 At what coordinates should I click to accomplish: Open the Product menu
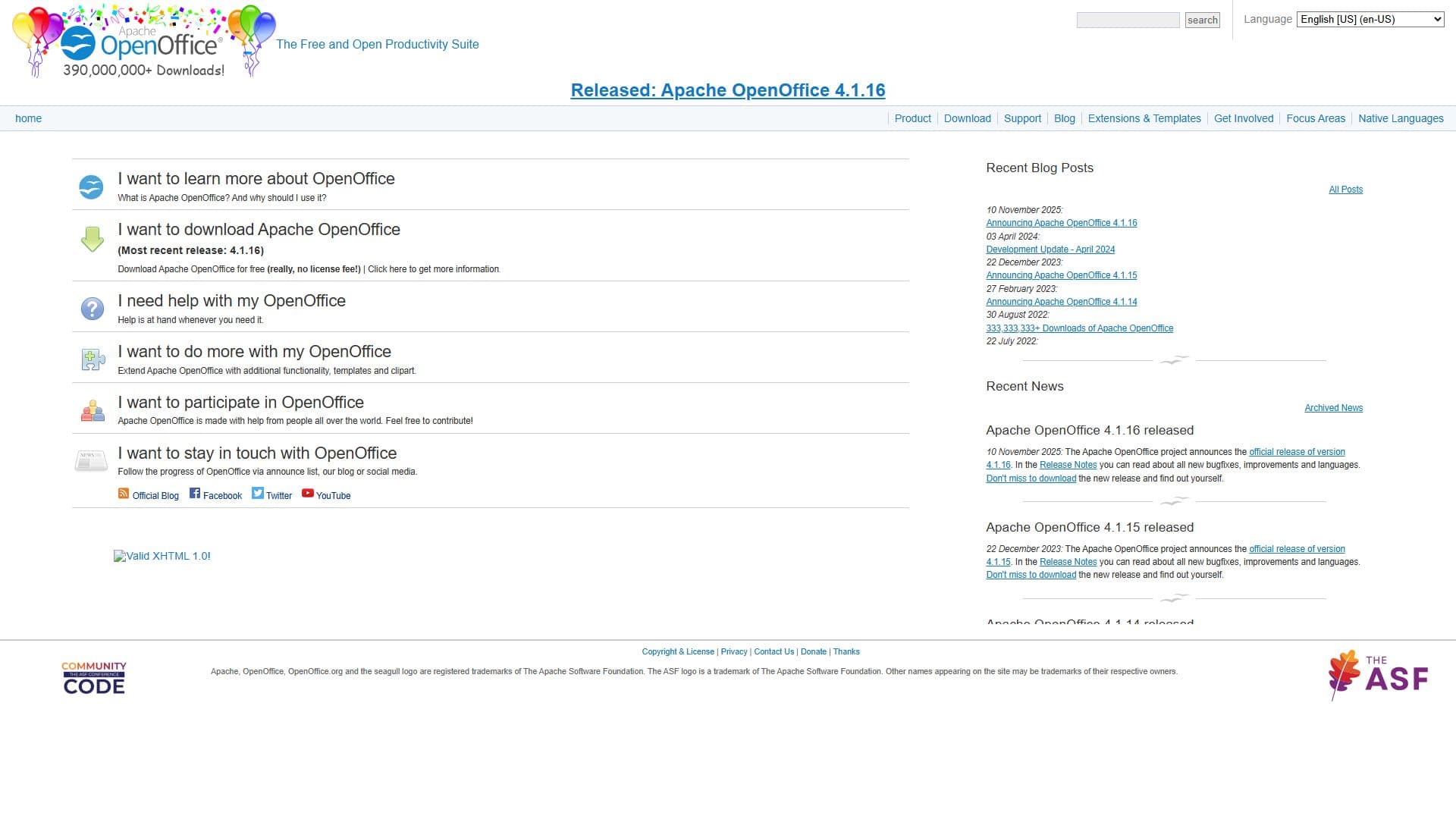[x=912, y=118]
